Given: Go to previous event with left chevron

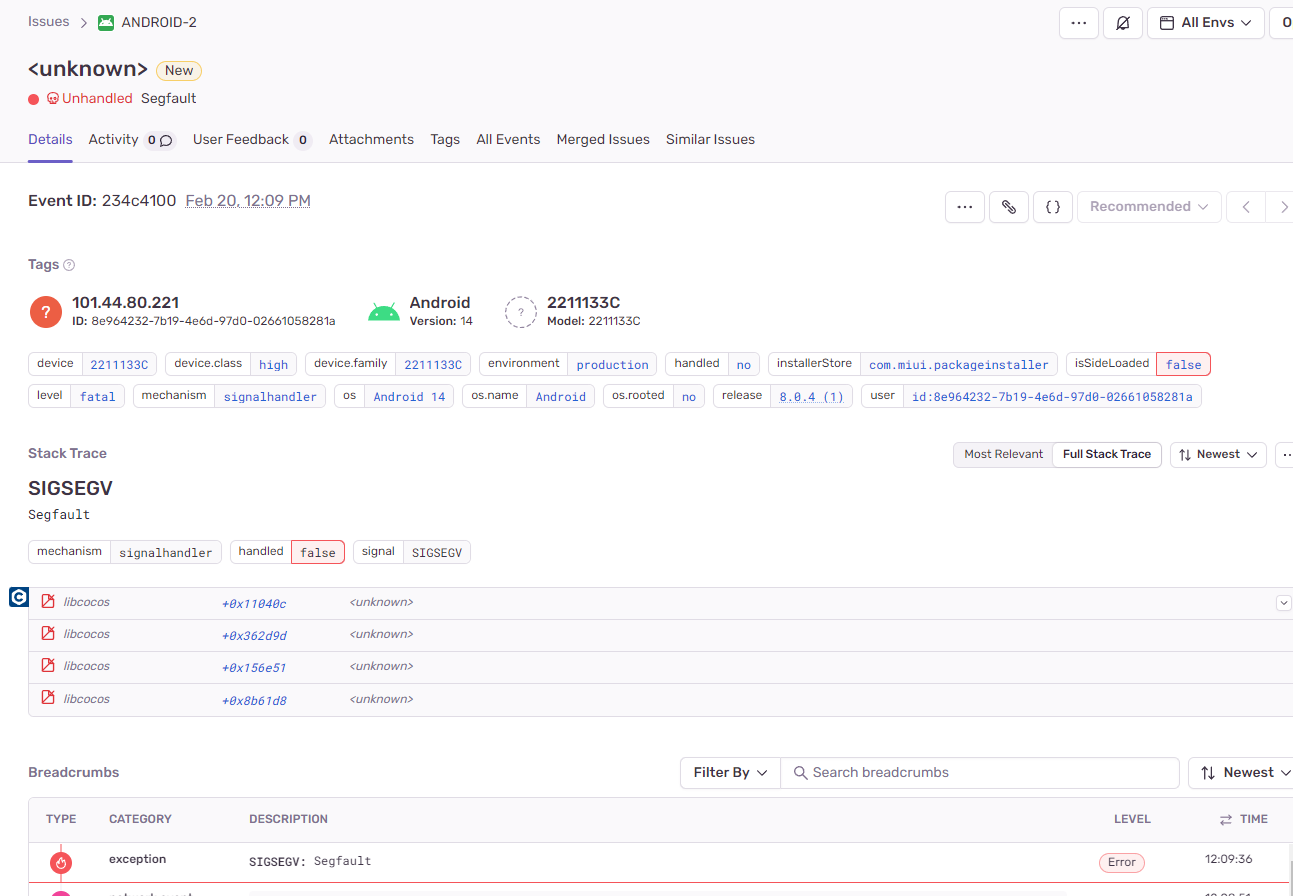Looking at the screenshot, I should point(1246,207).
